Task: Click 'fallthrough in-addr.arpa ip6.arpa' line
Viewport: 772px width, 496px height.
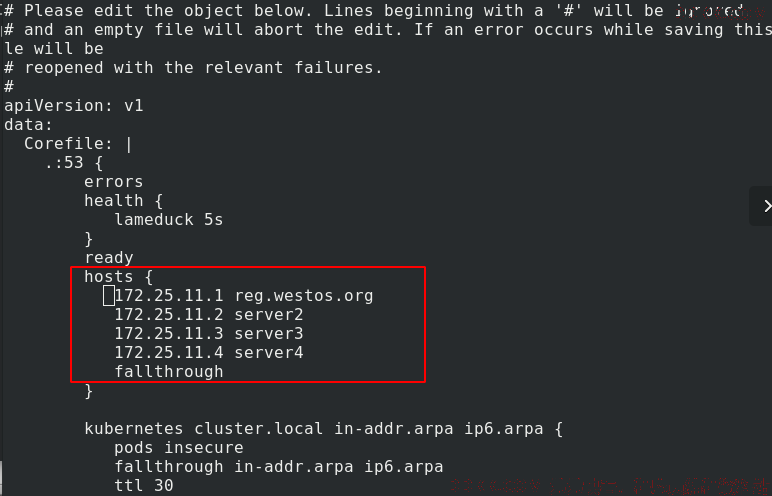Action: click(x=279, y=467)
